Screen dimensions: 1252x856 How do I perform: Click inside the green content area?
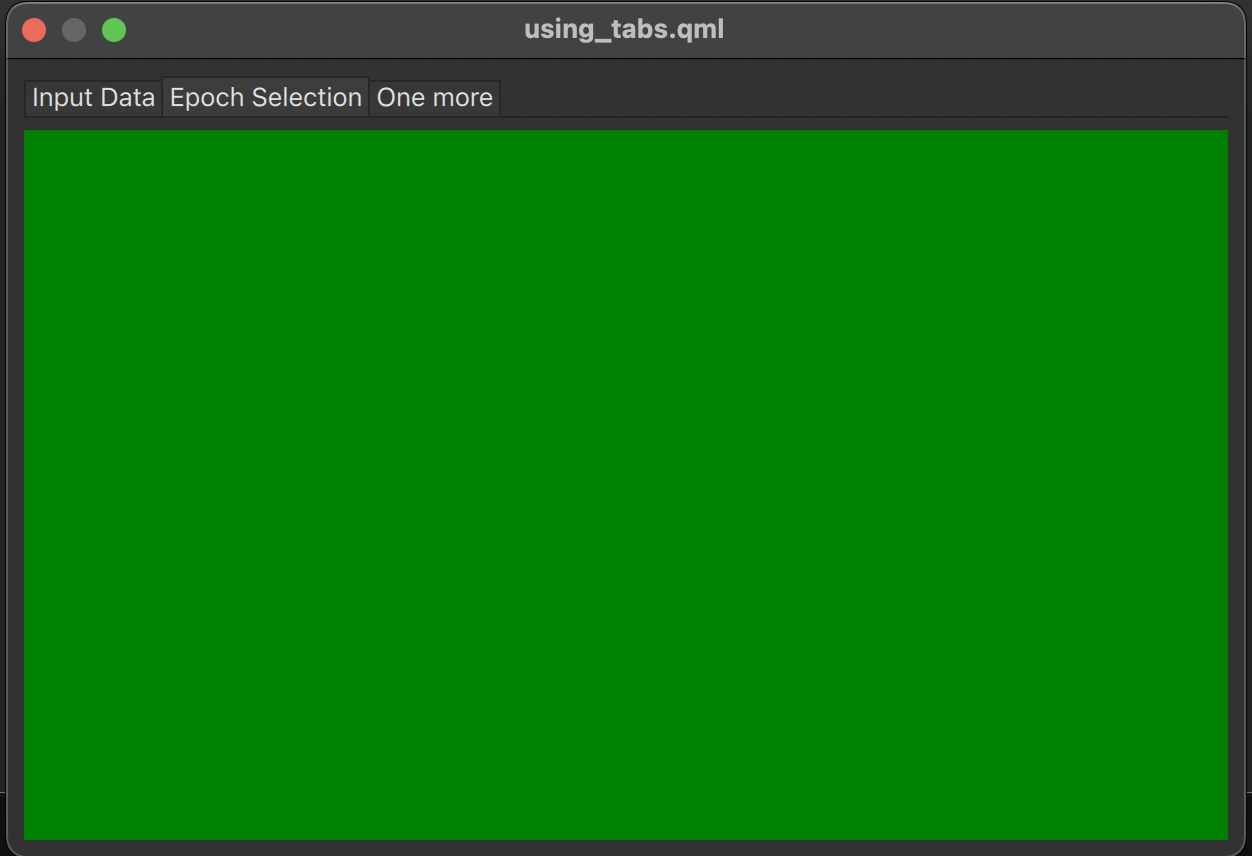click(x=626, y=485)
